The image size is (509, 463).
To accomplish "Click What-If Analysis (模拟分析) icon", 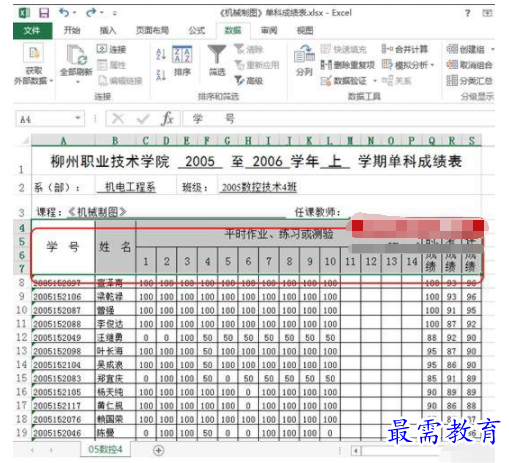I will pos(387,64).
